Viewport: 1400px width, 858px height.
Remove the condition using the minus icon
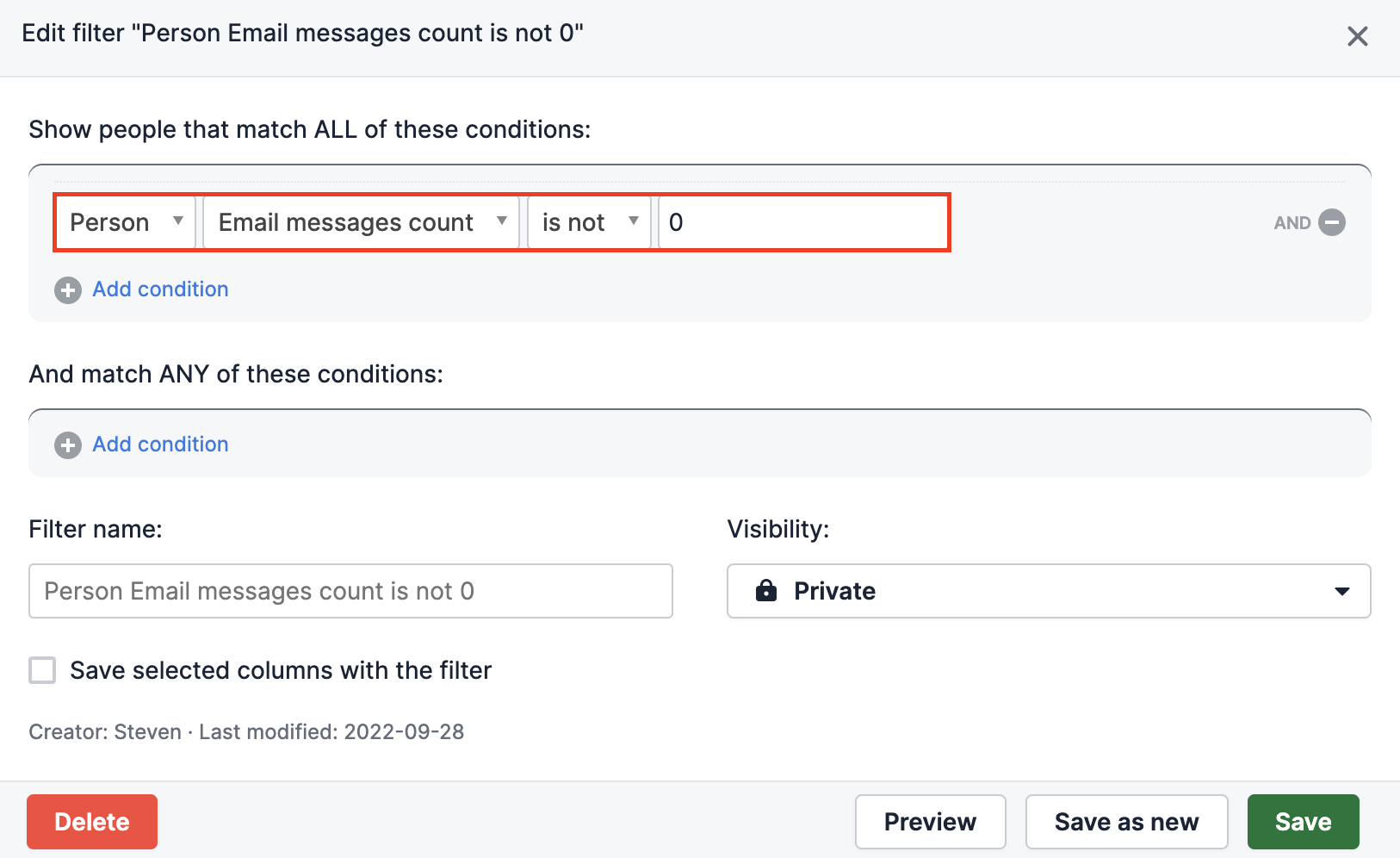(x=1333, y=222)
